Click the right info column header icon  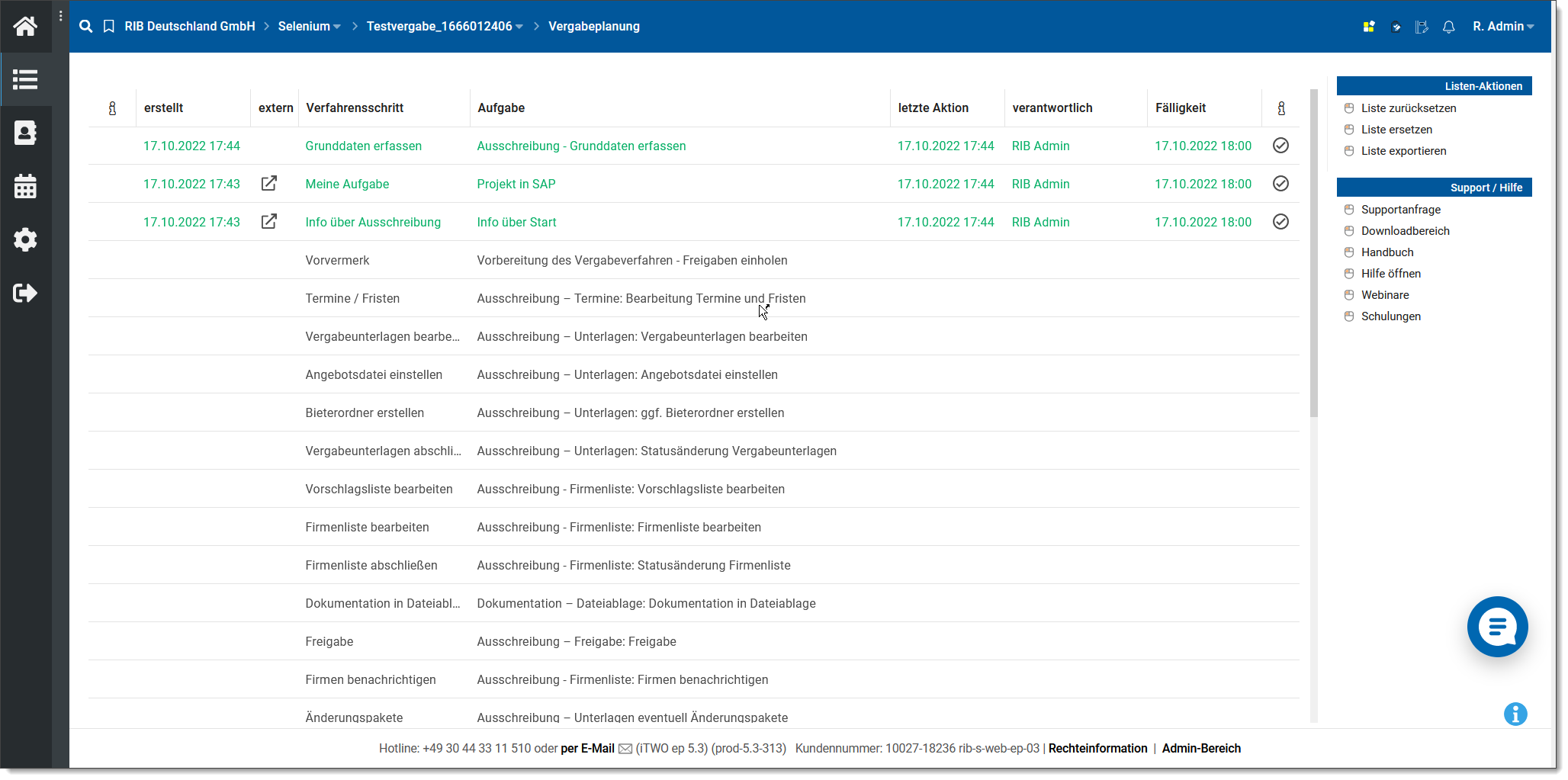pos(1281,108)
